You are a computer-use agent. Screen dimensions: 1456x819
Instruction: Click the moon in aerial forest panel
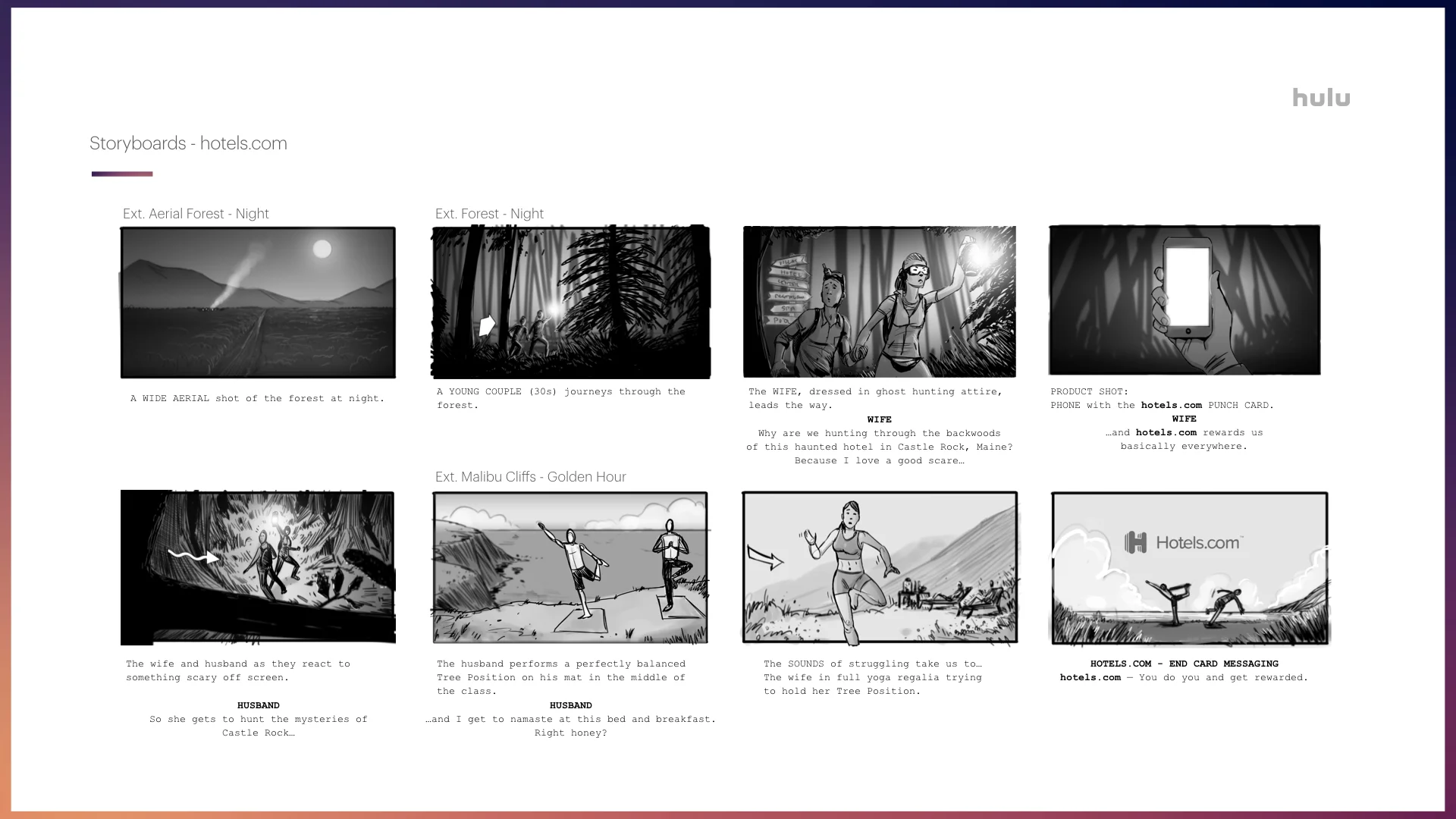point(322,249)
